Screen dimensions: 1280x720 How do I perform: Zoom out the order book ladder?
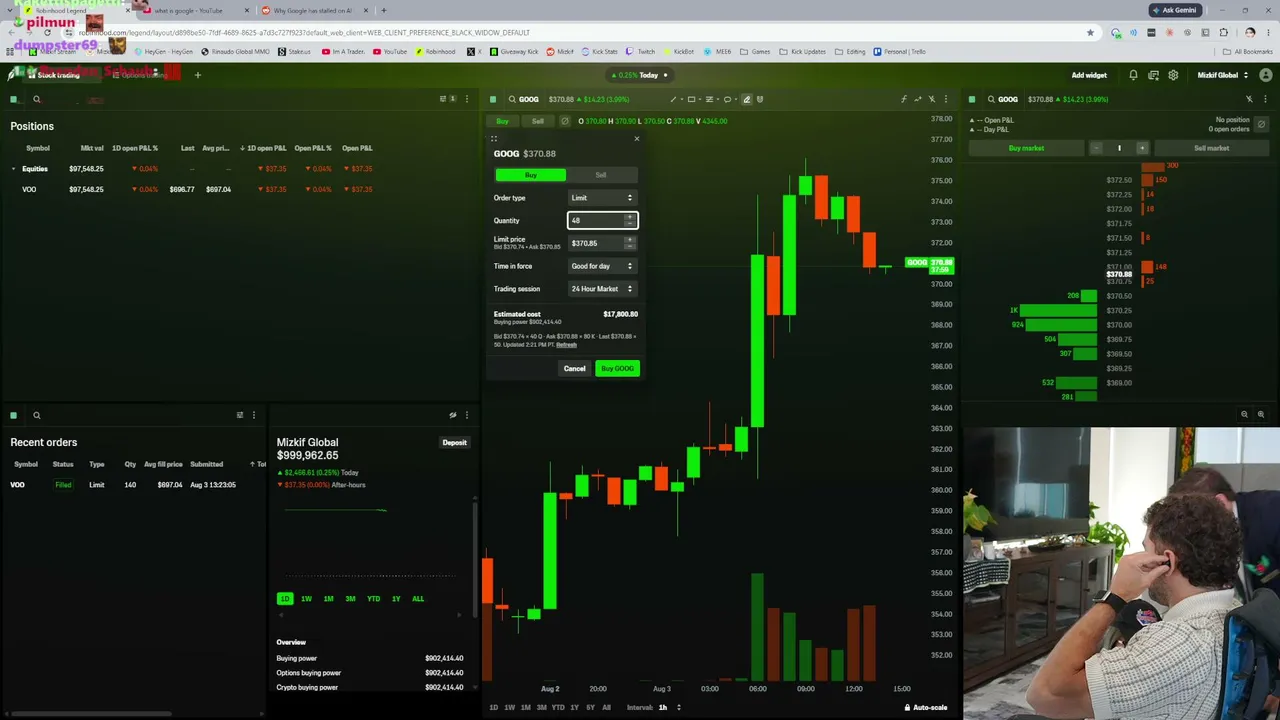[1245, 414]
